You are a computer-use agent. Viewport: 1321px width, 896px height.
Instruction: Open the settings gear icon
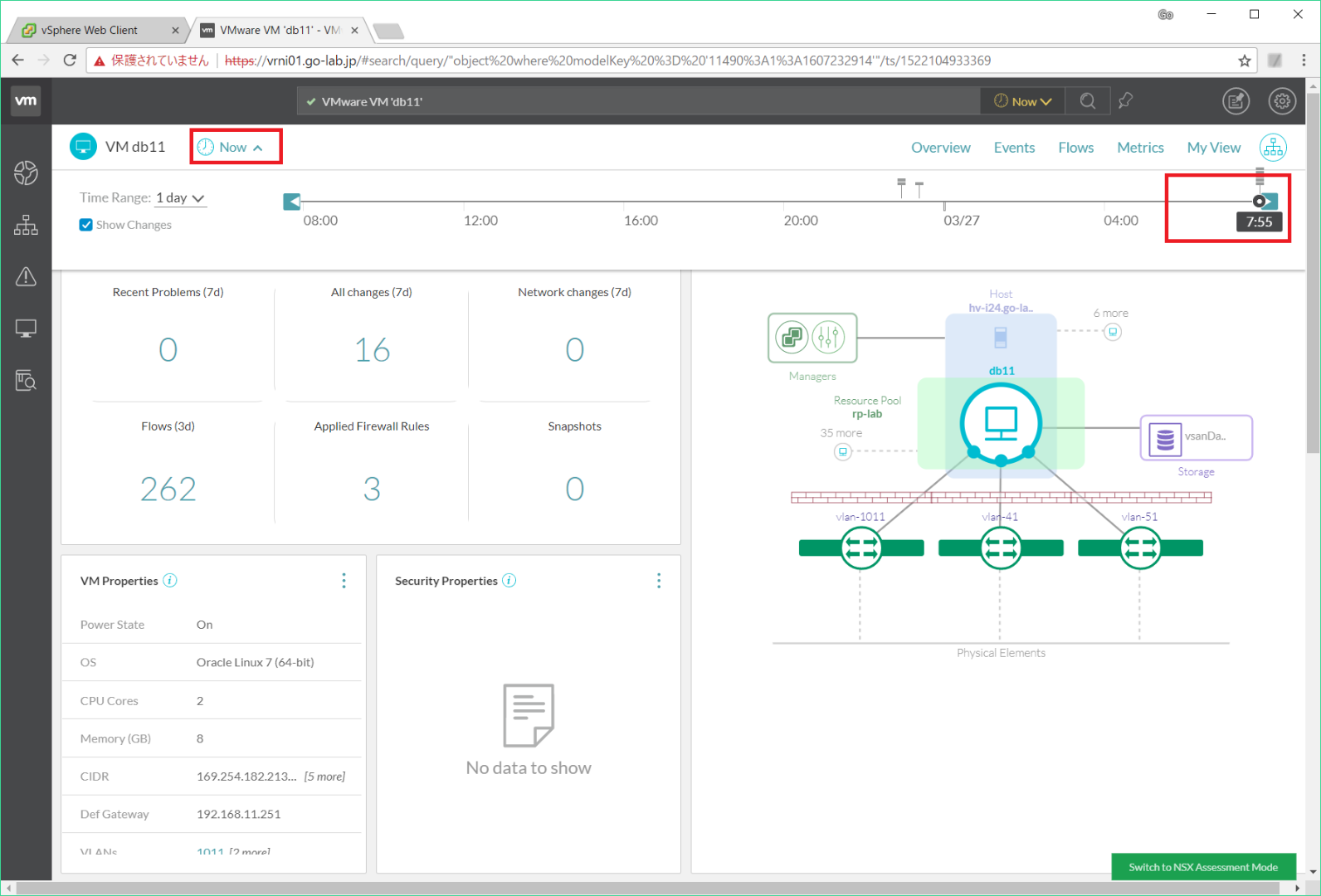tap(1282, 101)
